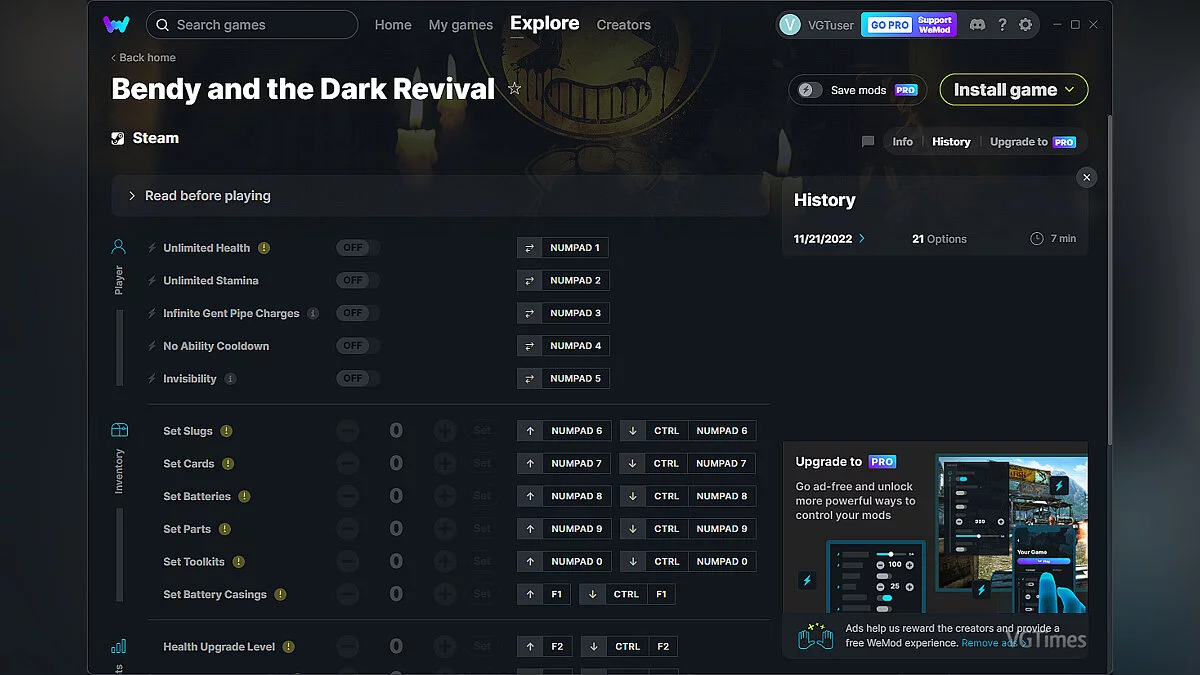Screen dimensions: 1200x675
Task: Favorite the game with star icon
Action: point(514,89)
